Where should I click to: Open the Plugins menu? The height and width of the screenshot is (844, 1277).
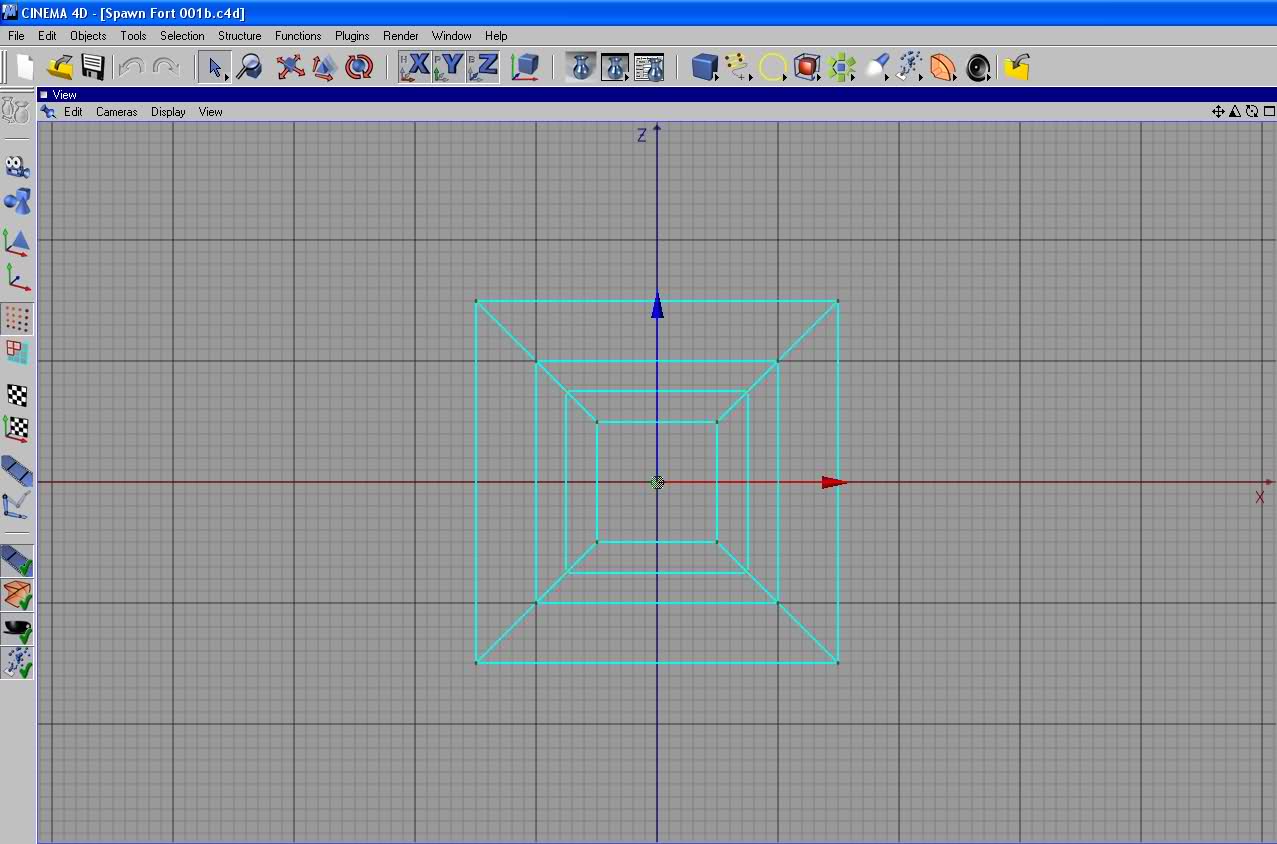[x=352, y=36]
